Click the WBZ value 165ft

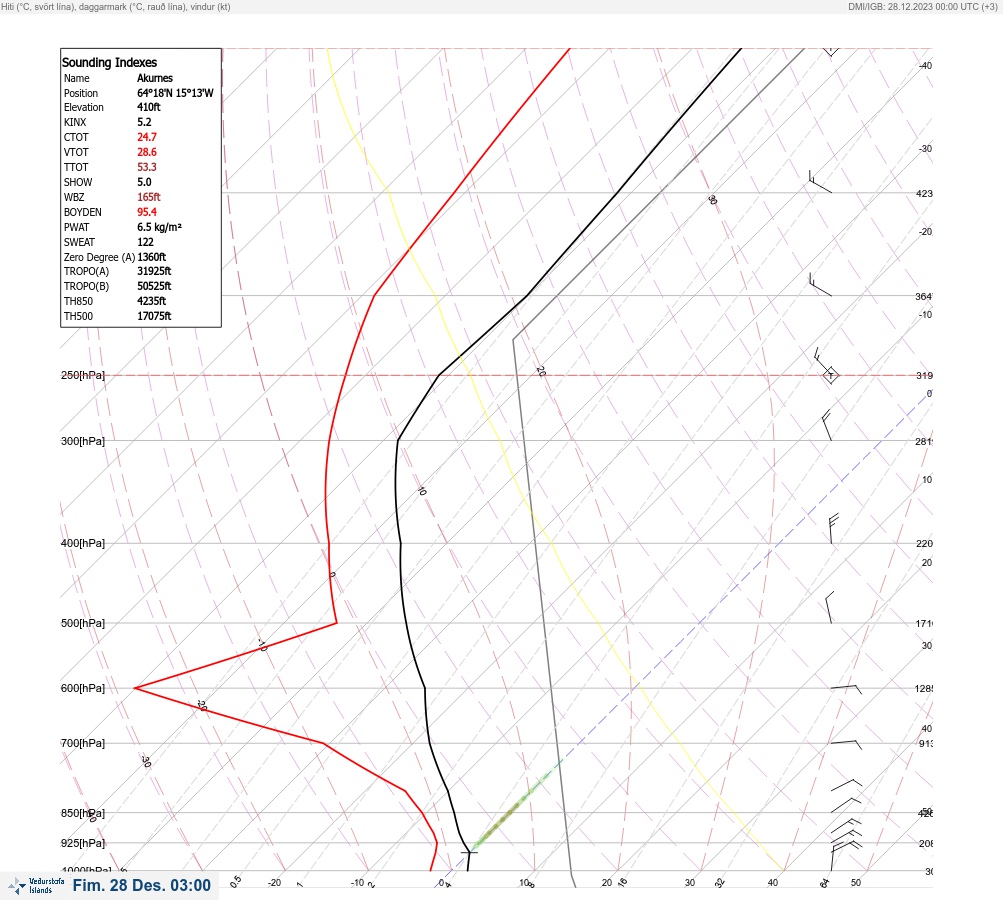tap(148, 197)
